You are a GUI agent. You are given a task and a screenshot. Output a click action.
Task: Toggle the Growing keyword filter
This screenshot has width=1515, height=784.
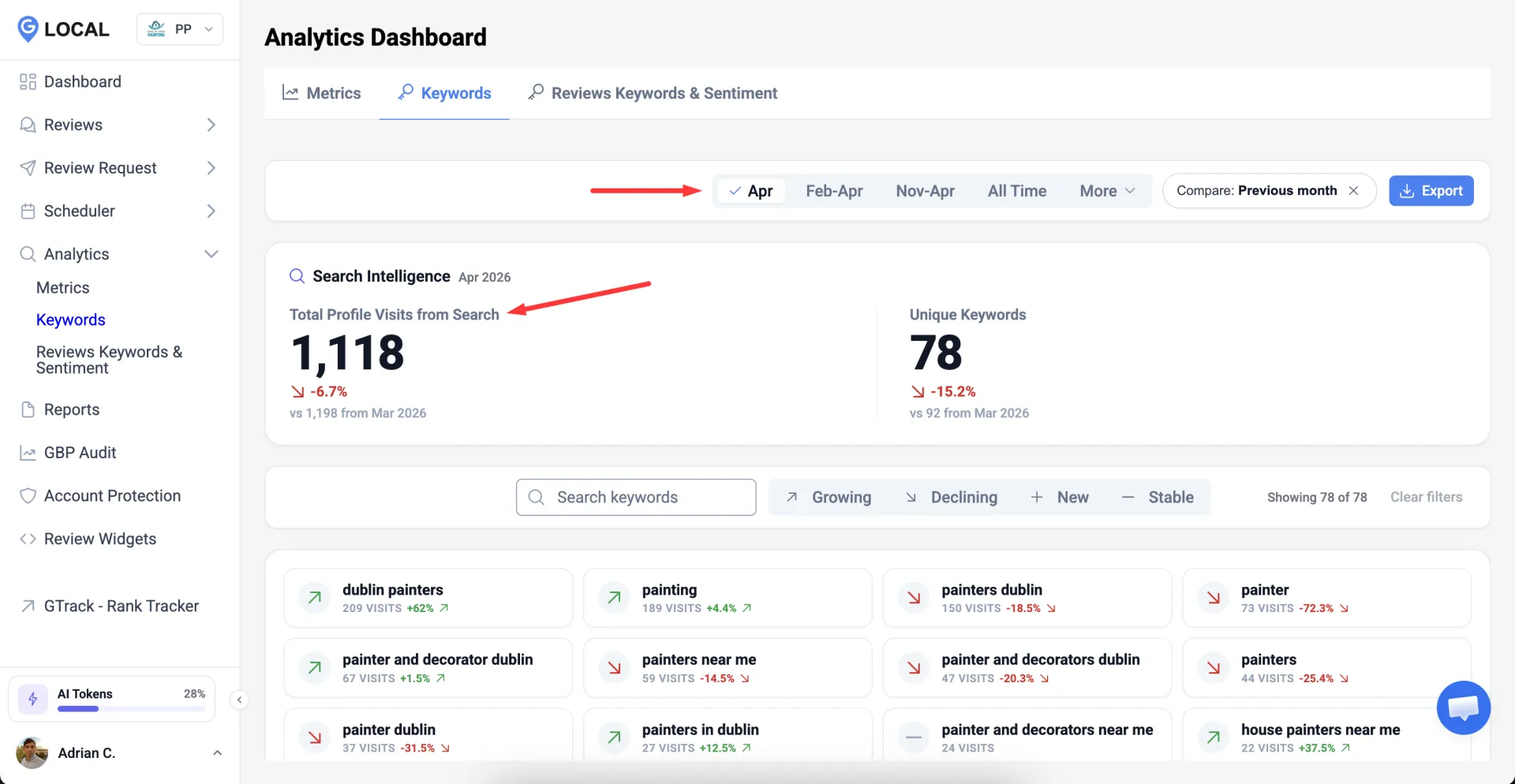[x=829, y=497]
